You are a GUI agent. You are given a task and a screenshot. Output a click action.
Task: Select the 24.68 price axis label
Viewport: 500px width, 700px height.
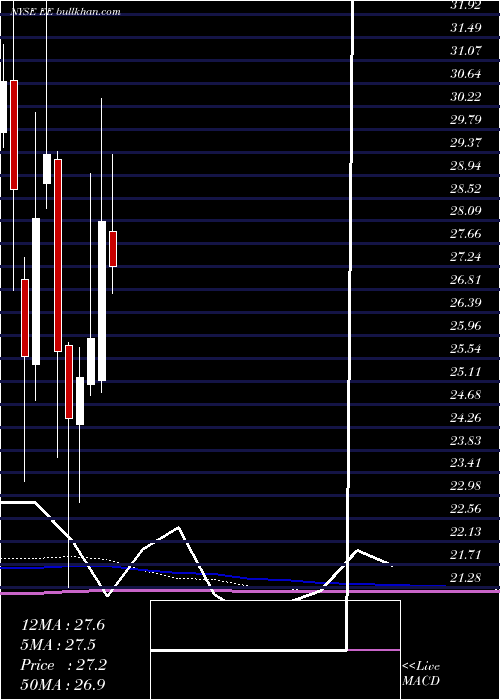click(x=466, y=395)
